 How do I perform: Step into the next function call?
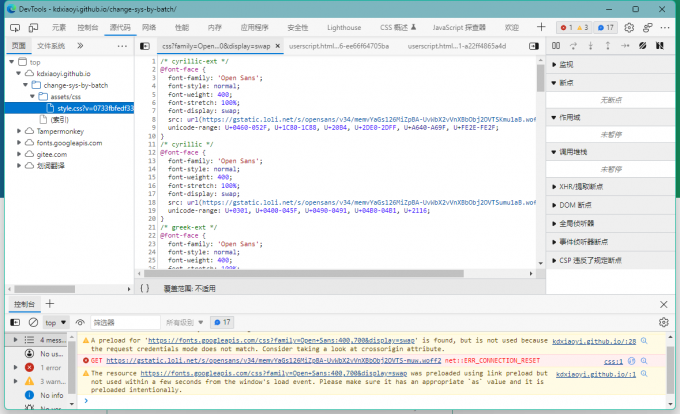590,46
